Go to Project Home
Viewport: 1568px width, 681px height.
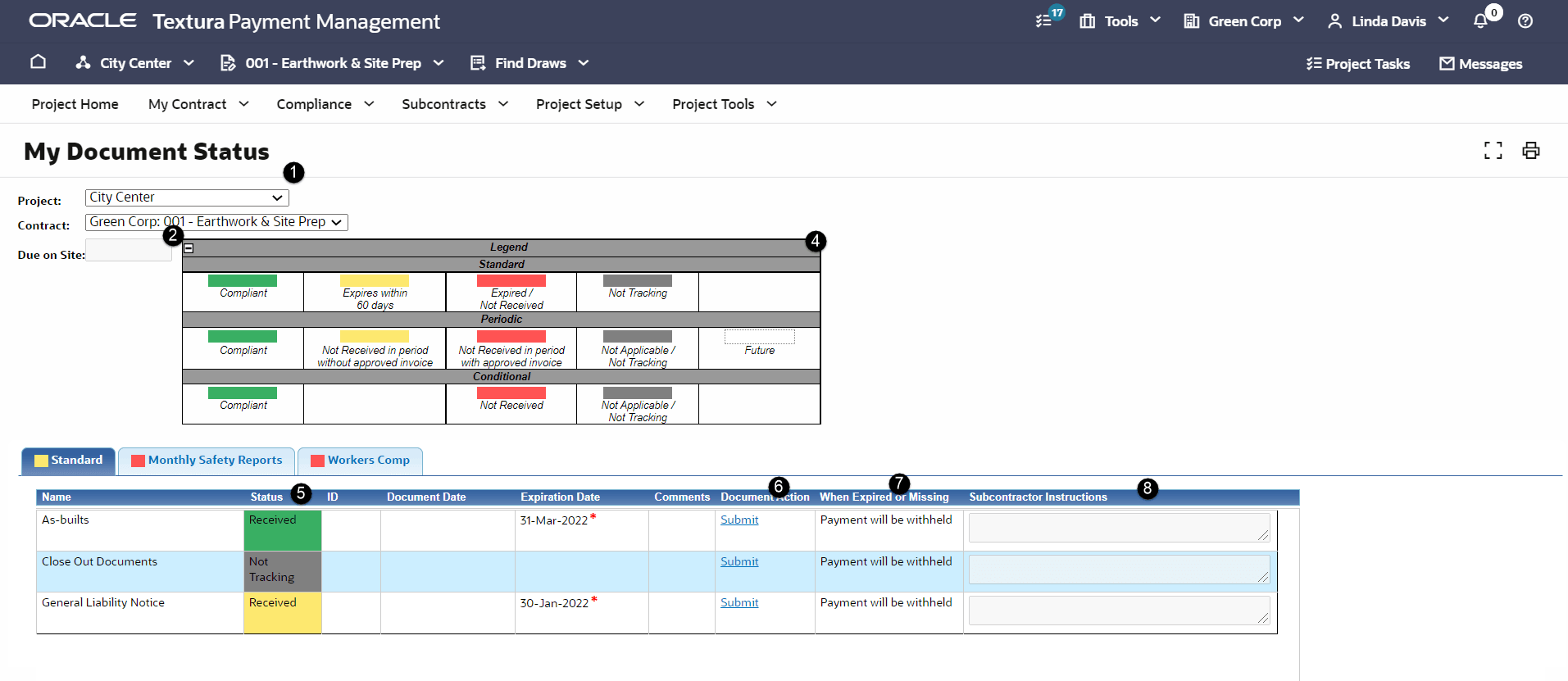click(x=75, y=104)
